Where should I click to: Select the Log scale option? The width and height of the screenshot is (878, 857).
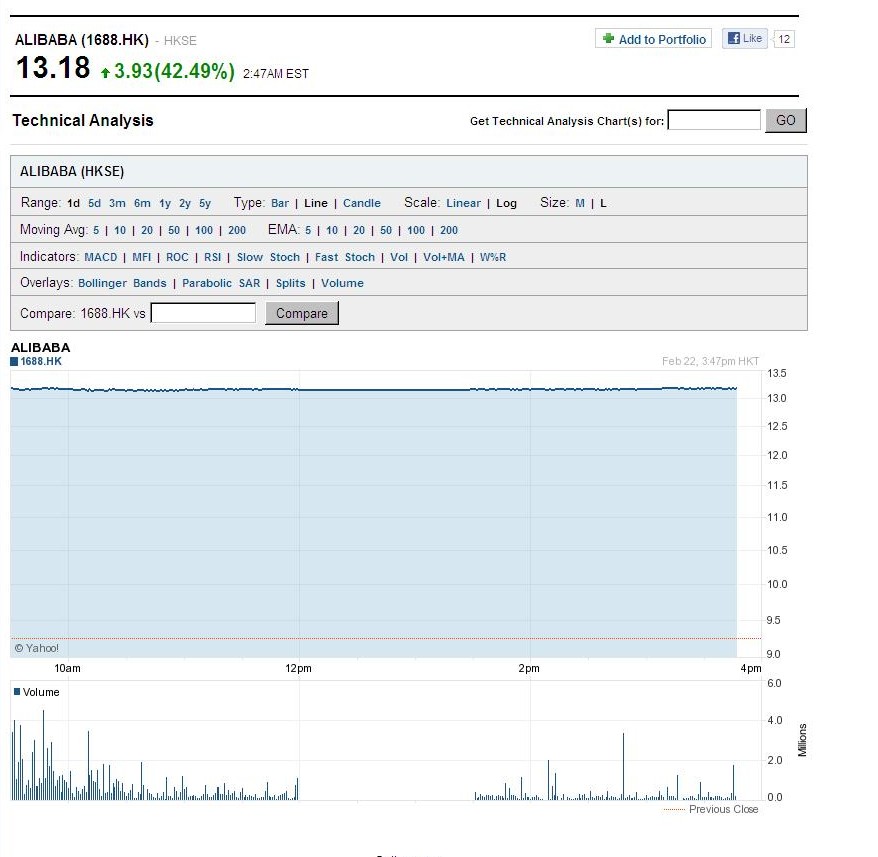pyautogui.click(x=506, y=203)
